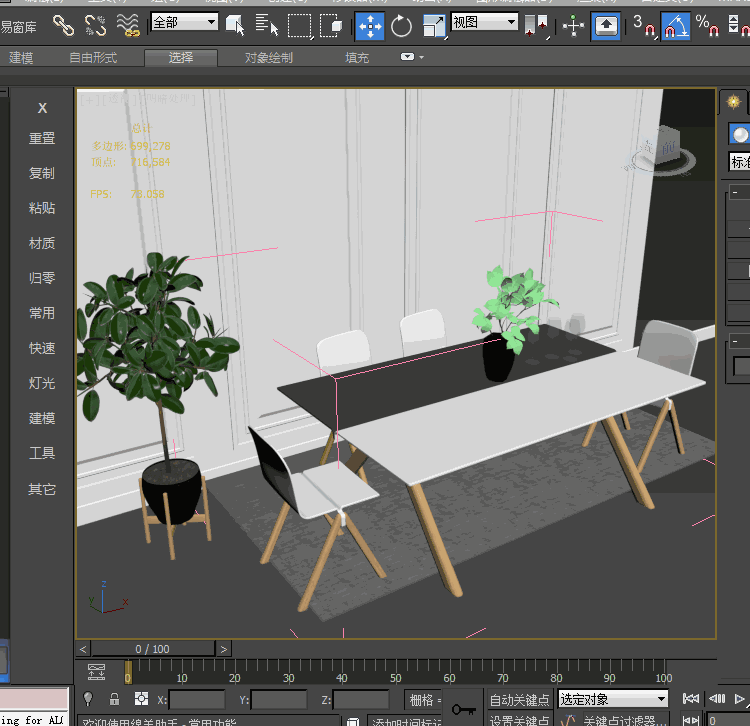750x726 pixels.
Task: Choose the Select and Scale tool
Action: [x=434, y=26]
